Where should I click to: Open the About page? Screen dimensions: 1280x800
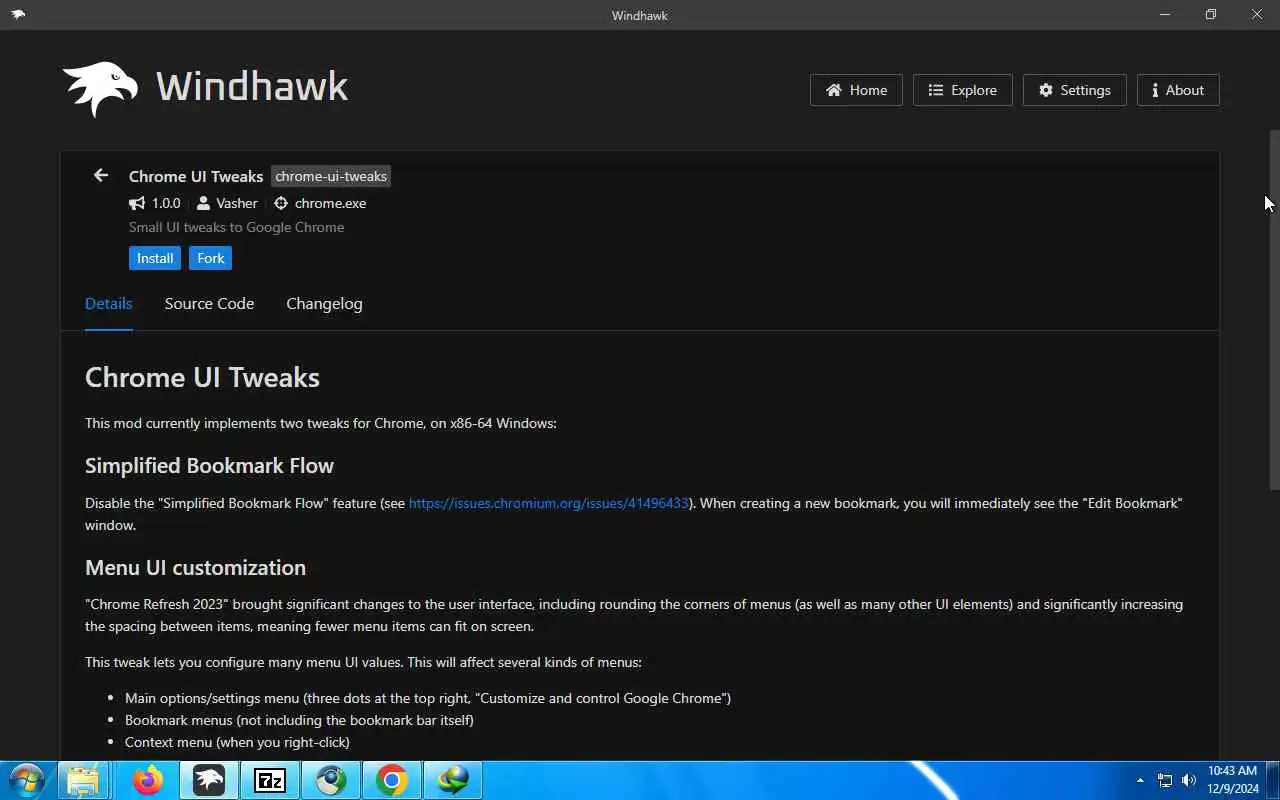(1178, 90)
